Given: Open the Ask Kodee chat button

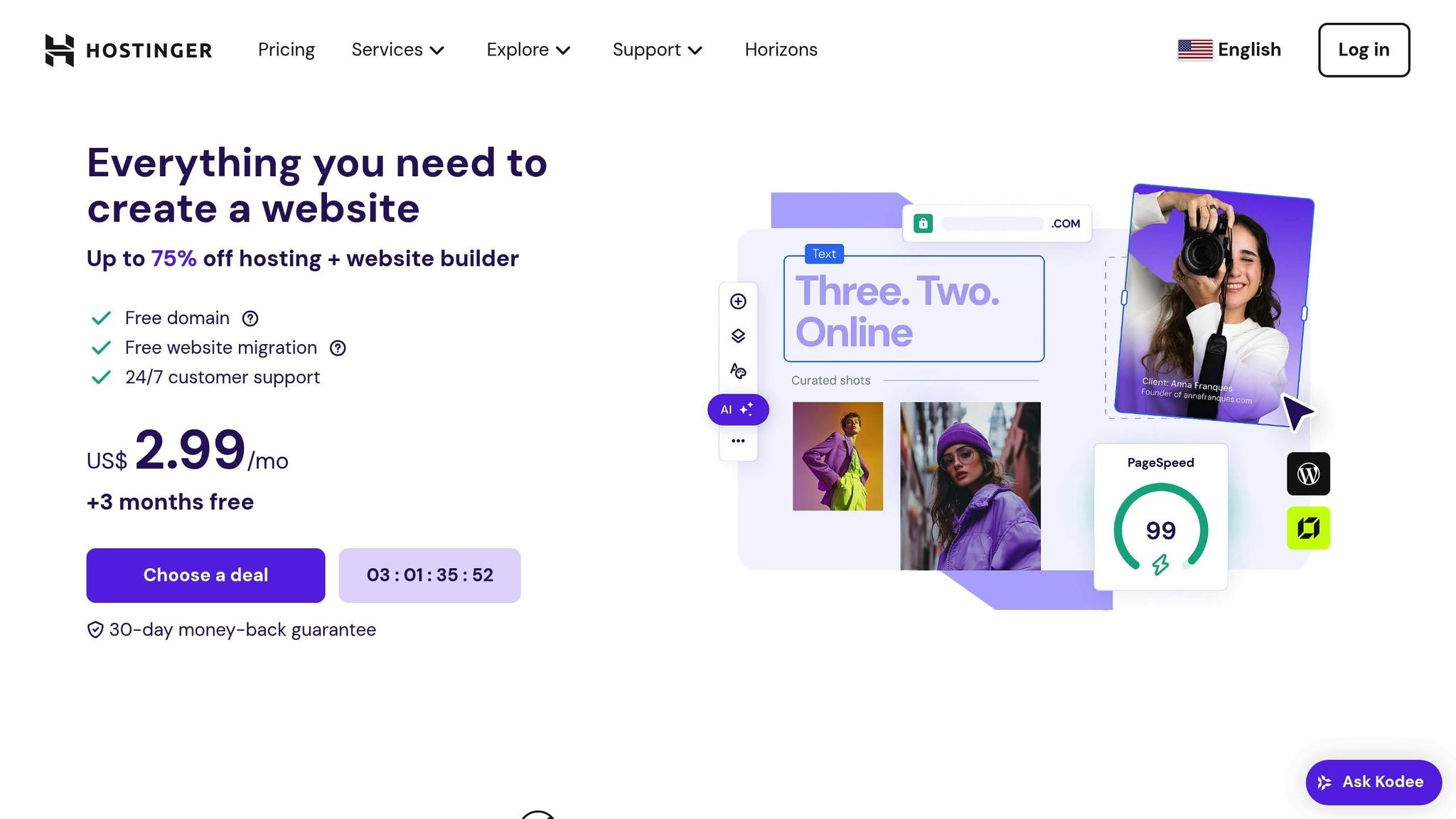Looking at the screenshot, I should point(1374,782).
